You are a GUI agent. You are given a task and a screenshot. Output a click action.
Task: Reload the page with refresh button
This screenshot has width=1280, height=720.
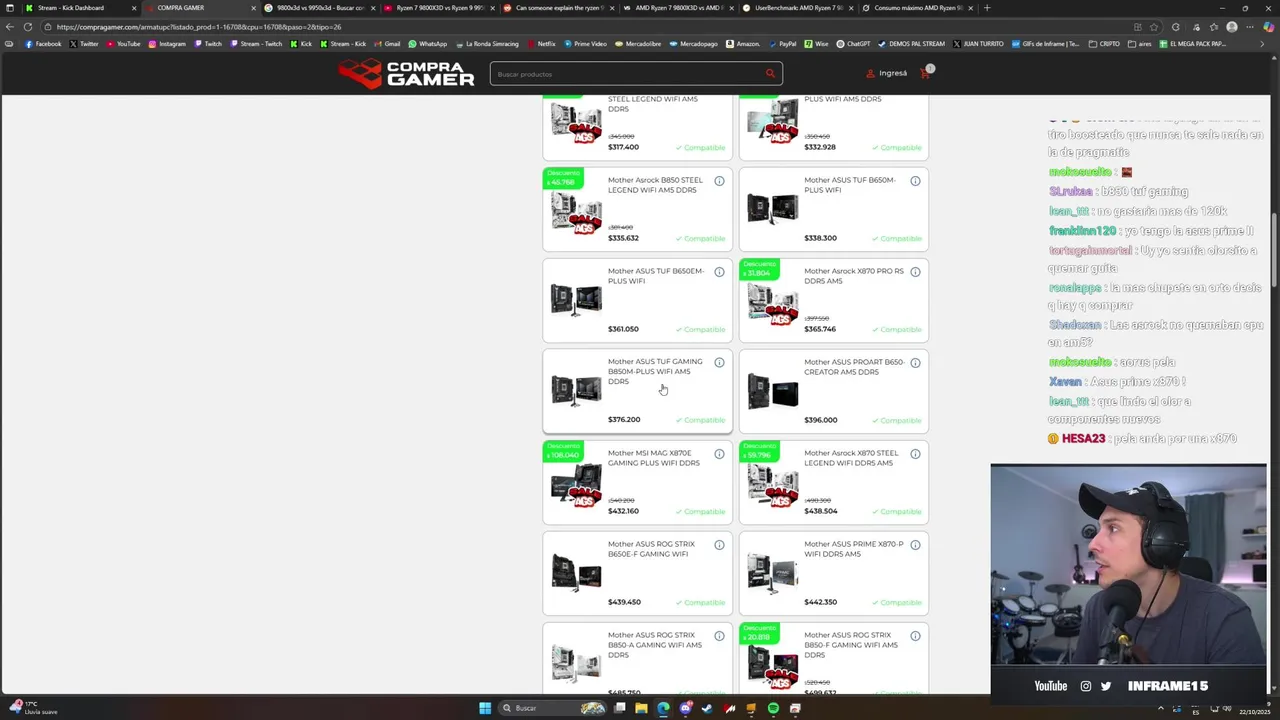[28, 27]
